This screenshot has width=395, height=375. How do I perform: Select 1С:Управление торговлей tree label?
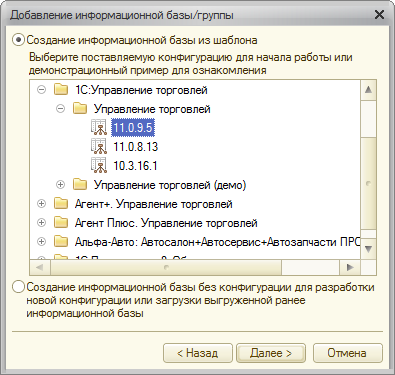(x=141, y=90)
